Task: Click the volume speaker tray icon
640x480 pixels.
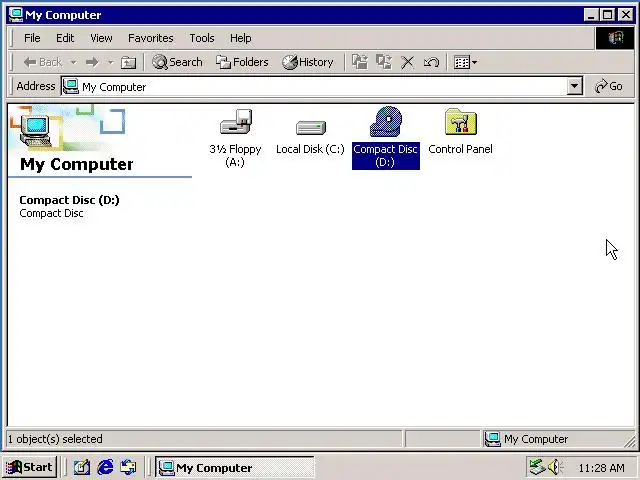Action: [555, 467]
